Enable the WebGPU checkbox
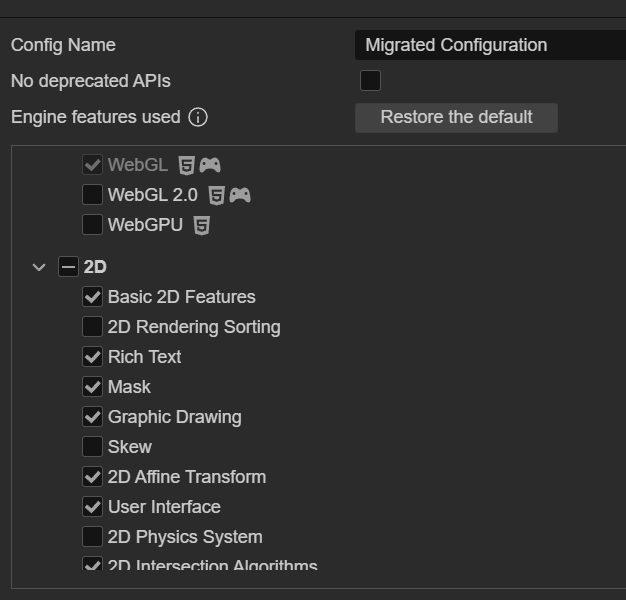626x600 pixels. tap(92, 225)
